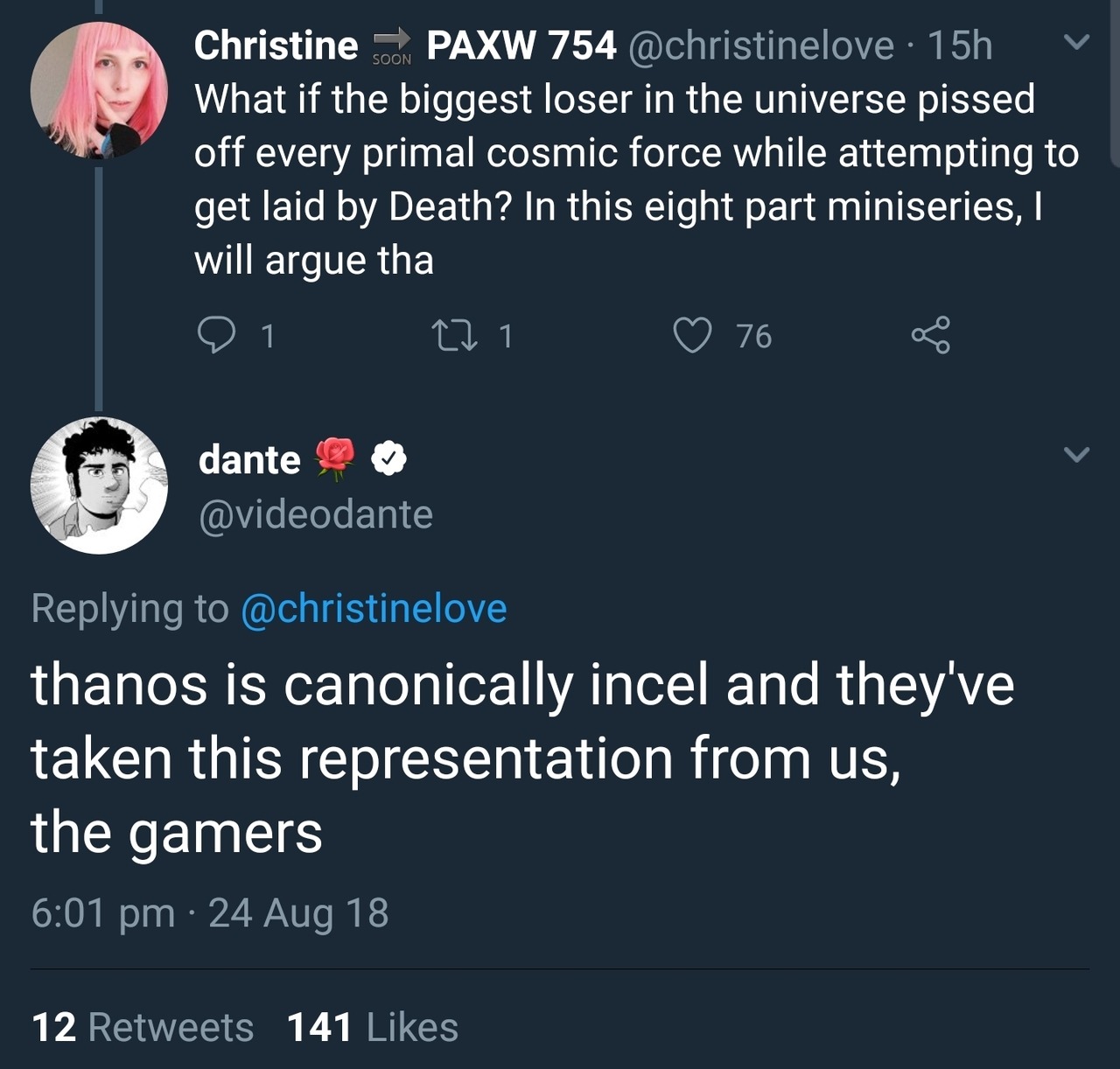Share Christine's tweet using the share icon
Image resolution: width=1120 pixels, height=1069 pixels.
coord(929,335)
